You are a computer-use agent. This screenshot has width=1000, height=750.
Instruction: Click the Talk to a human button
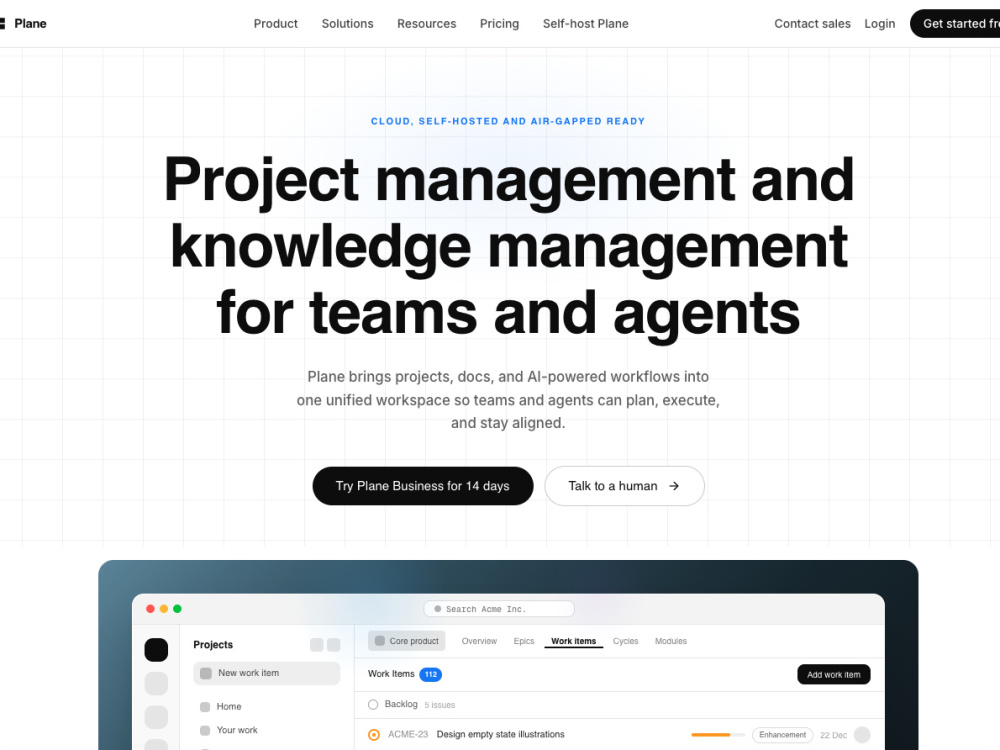click(x=624, y=486)
